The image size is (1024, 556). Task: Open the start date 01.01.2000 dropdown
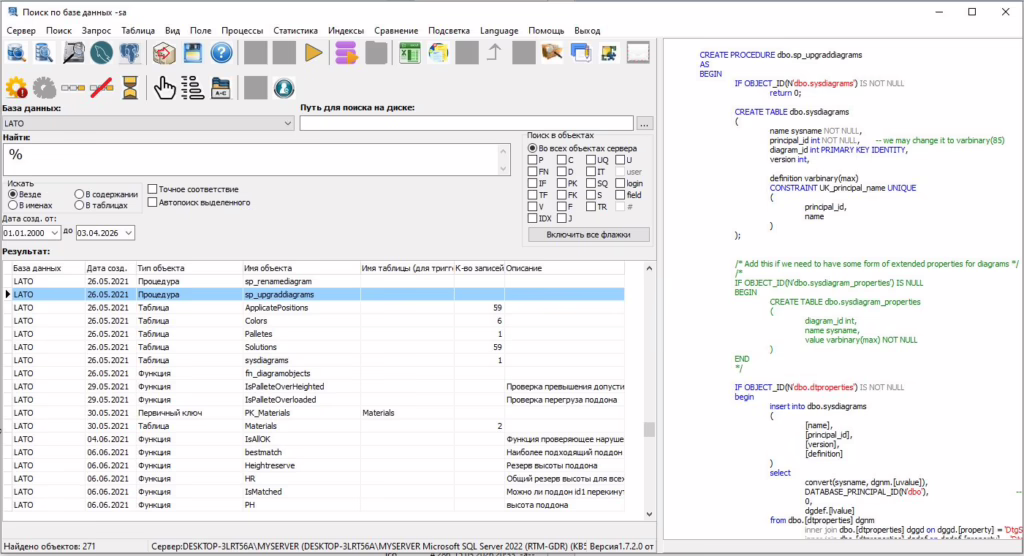54,233
